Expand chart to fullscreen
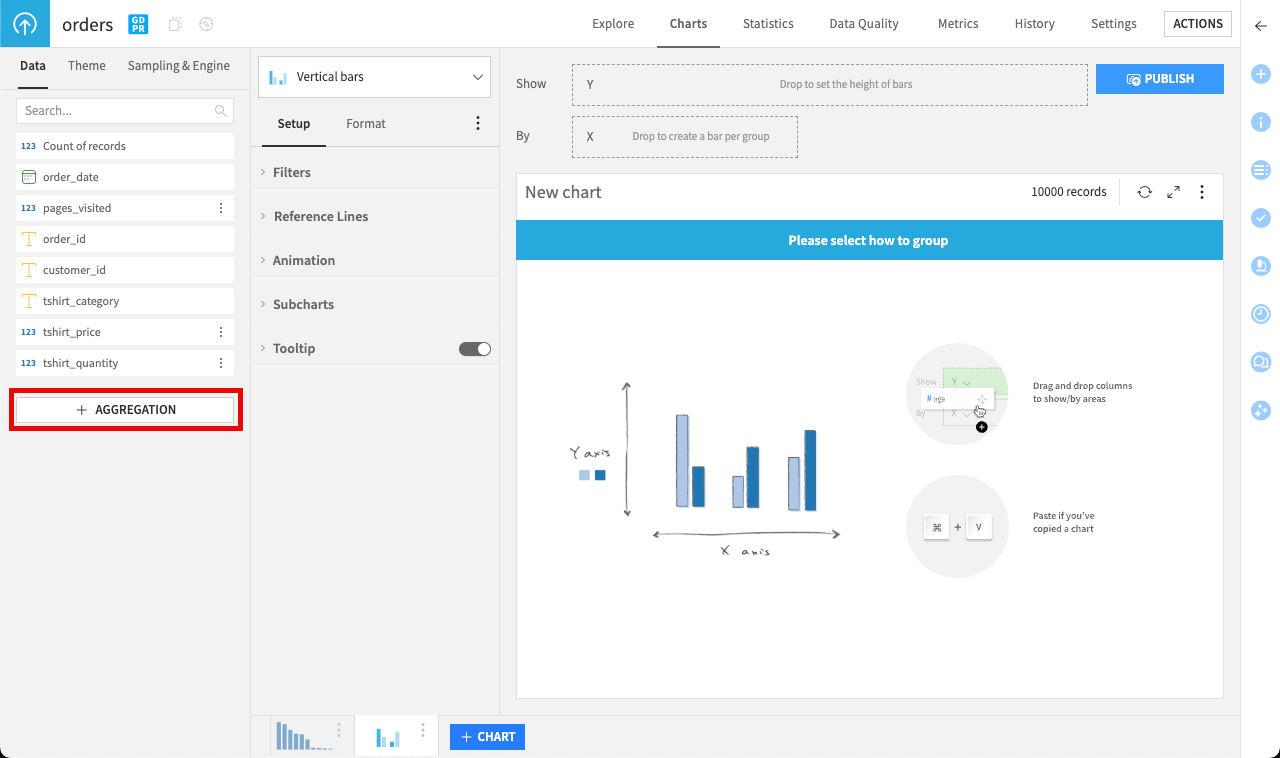Image resolution: width=1280 pixels, height=758 pixels. [1173, 192]
